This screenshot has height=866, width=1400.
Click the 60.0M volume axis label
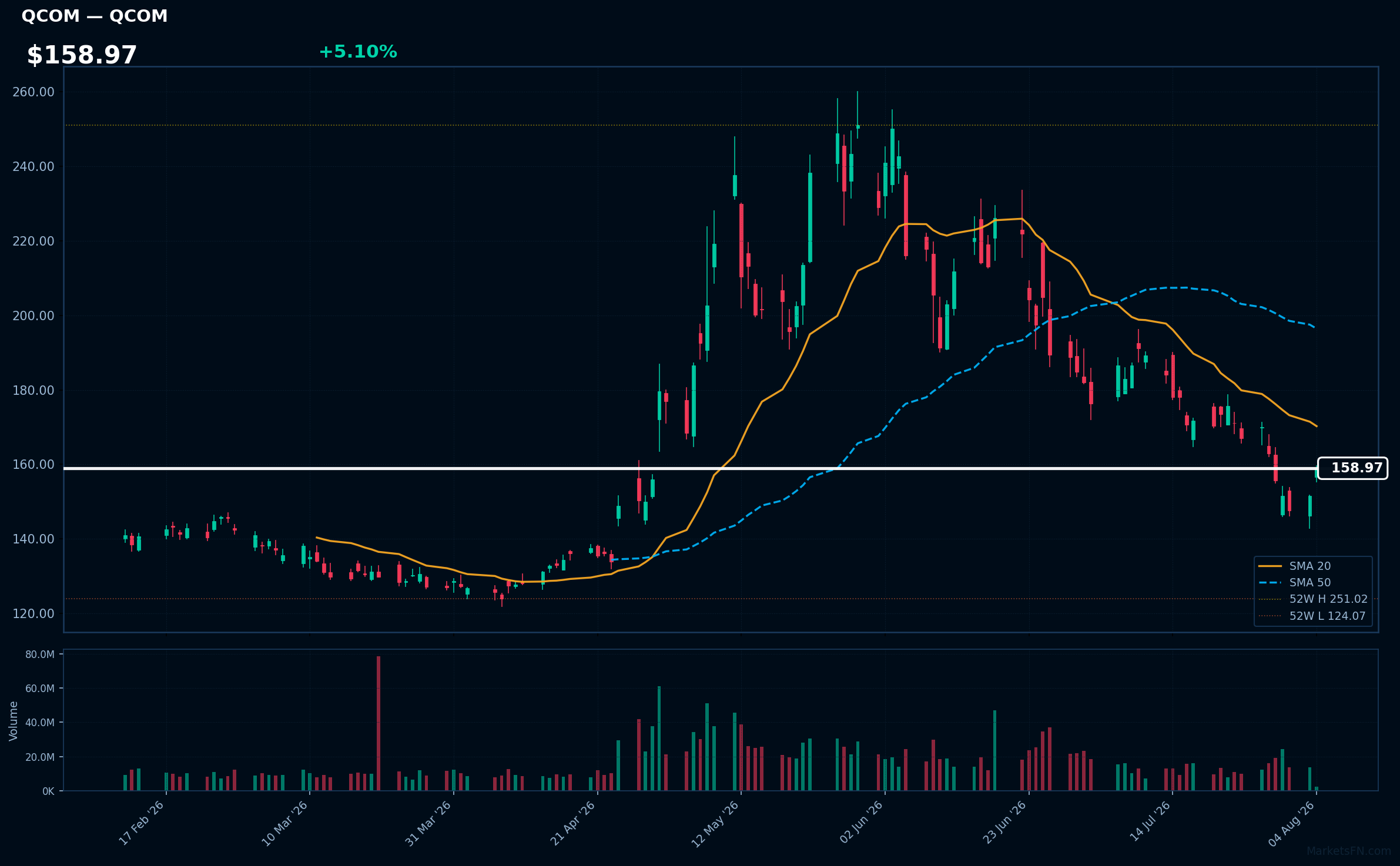(40, 689)
